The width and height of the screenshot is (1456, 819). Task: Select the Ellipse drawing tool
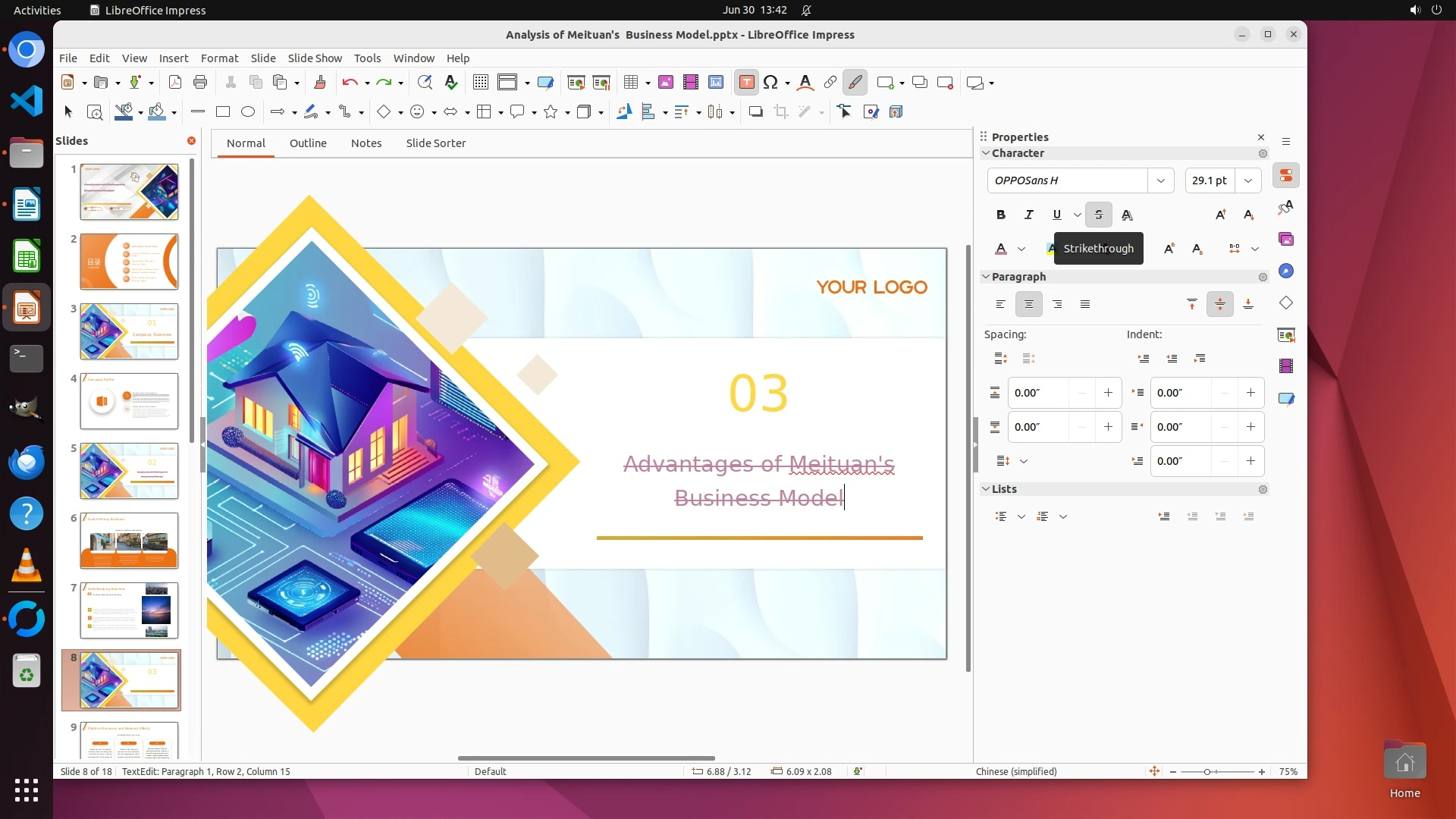tap(247, 112)
